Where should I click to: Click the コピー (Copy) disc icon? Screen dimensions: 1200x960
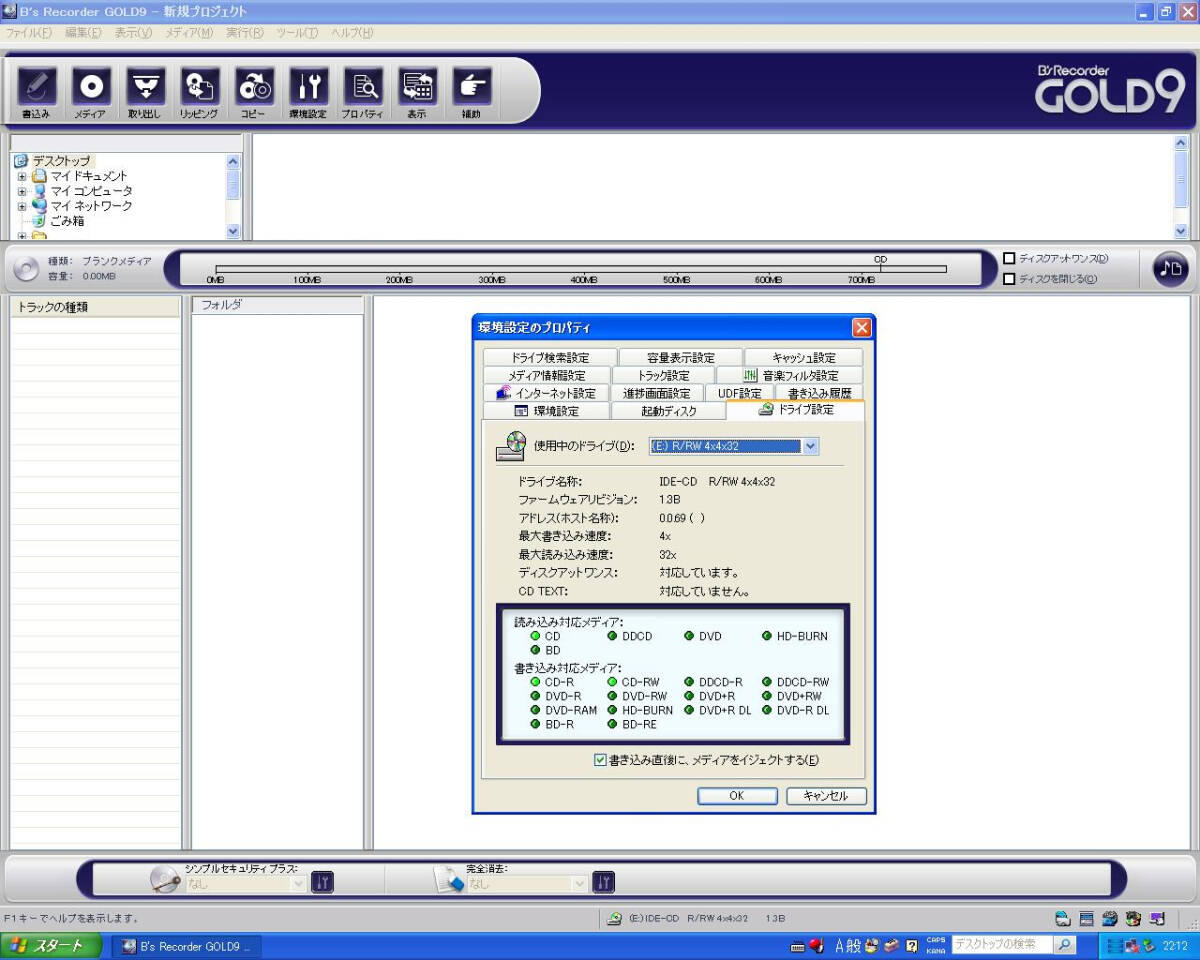click(253, 87)
